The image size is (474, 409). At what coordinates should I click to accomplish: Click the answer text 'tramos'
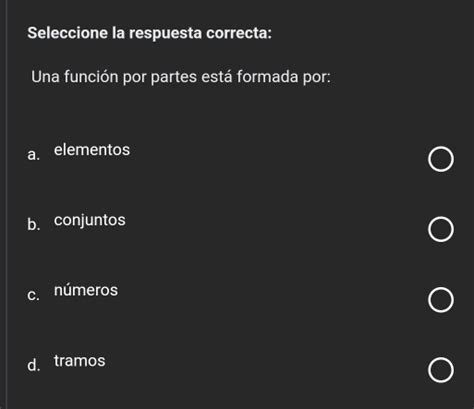80,361
